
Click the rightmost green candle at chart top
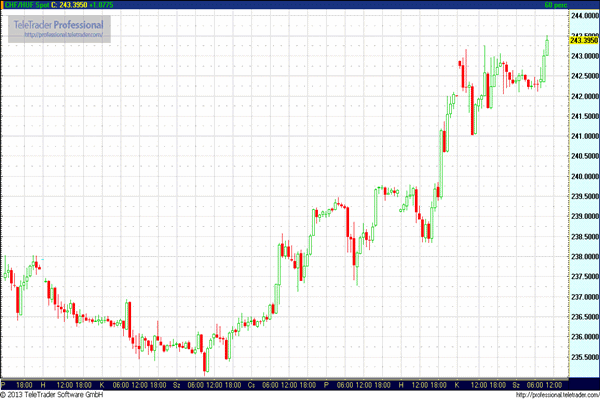point(547,45)
